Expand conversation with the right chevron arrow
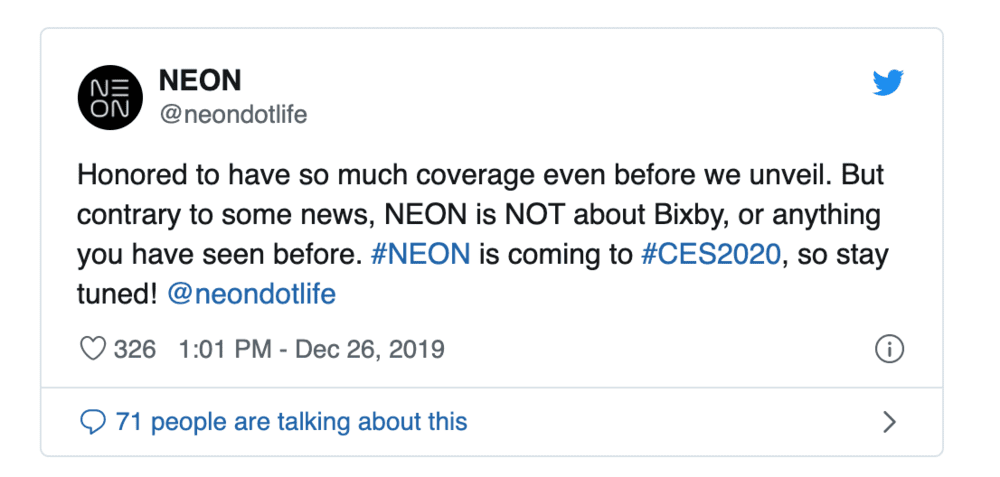The width and height of the screenshot is (1000, 477). 889,422
